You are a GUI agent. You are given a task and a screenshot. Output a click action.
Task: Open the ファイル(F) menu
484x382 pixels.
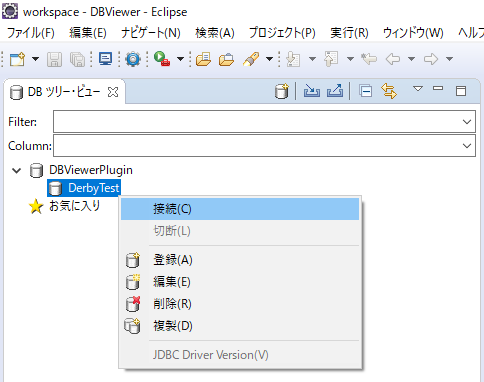click(x=31, y=33)
